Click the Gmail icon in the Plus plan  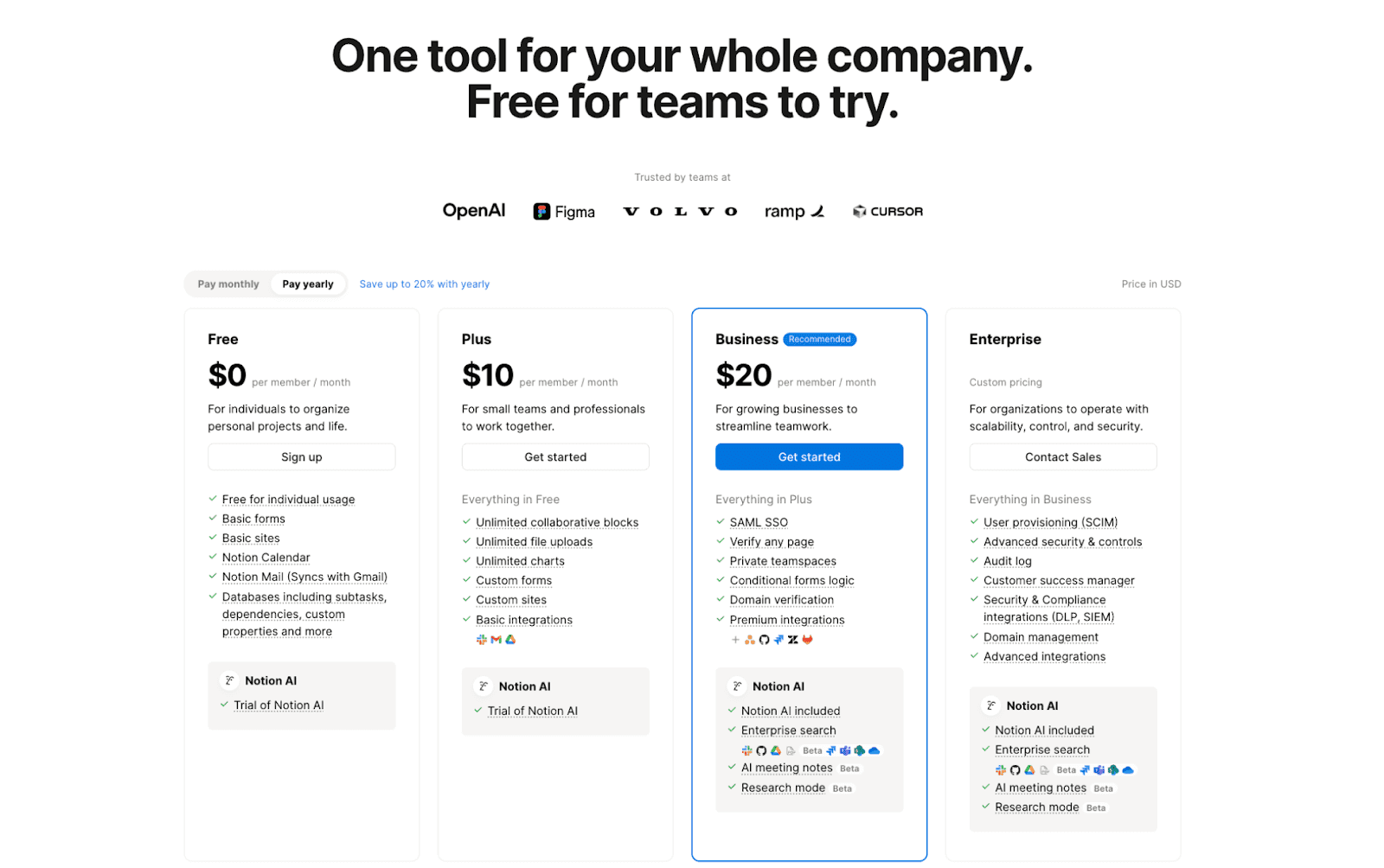click(496, 639)
